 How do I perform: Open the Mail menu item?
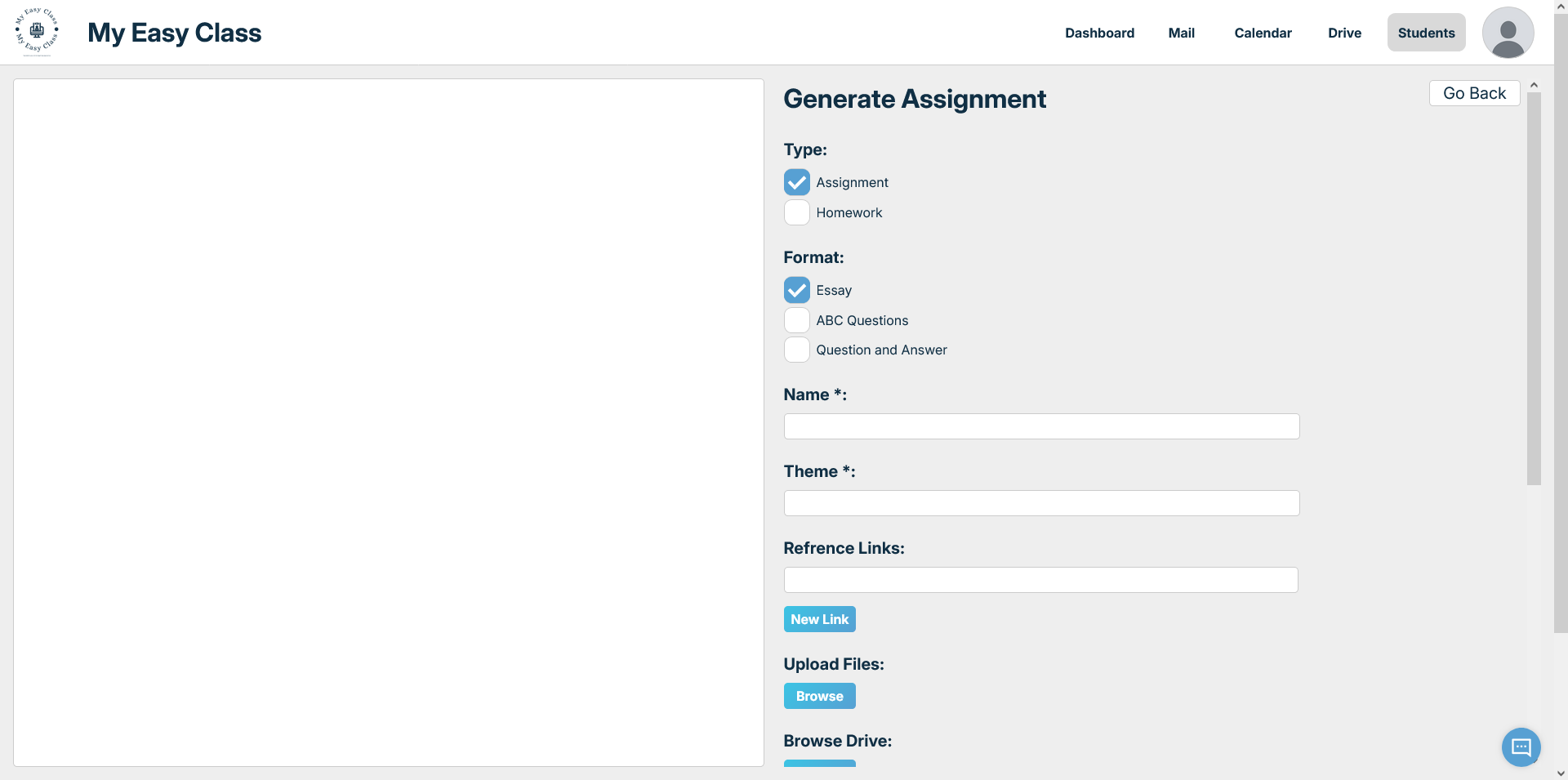tap(1181, 33)
